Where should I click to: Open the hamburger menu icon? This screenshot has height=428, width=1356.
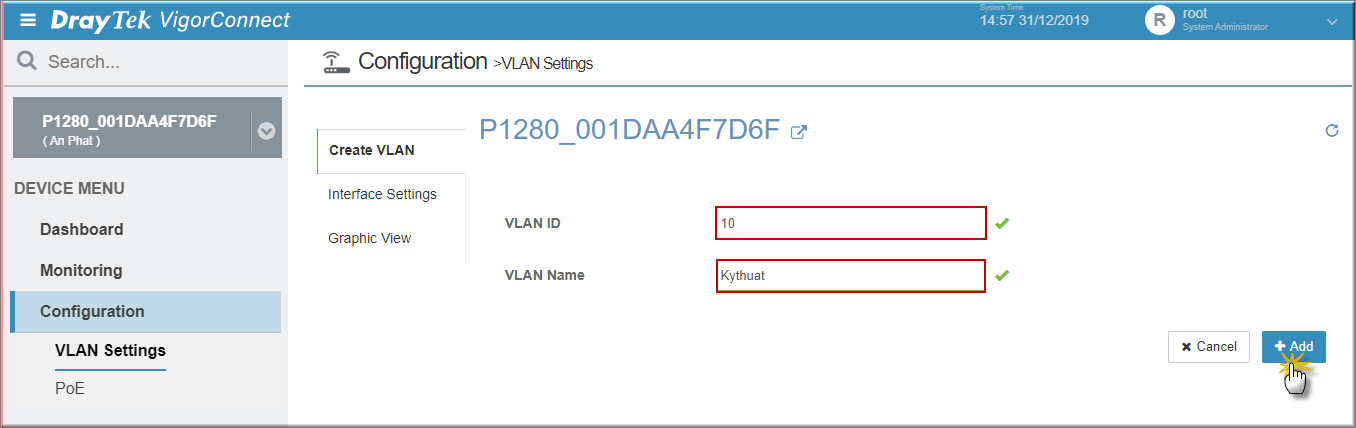(28, 20)
